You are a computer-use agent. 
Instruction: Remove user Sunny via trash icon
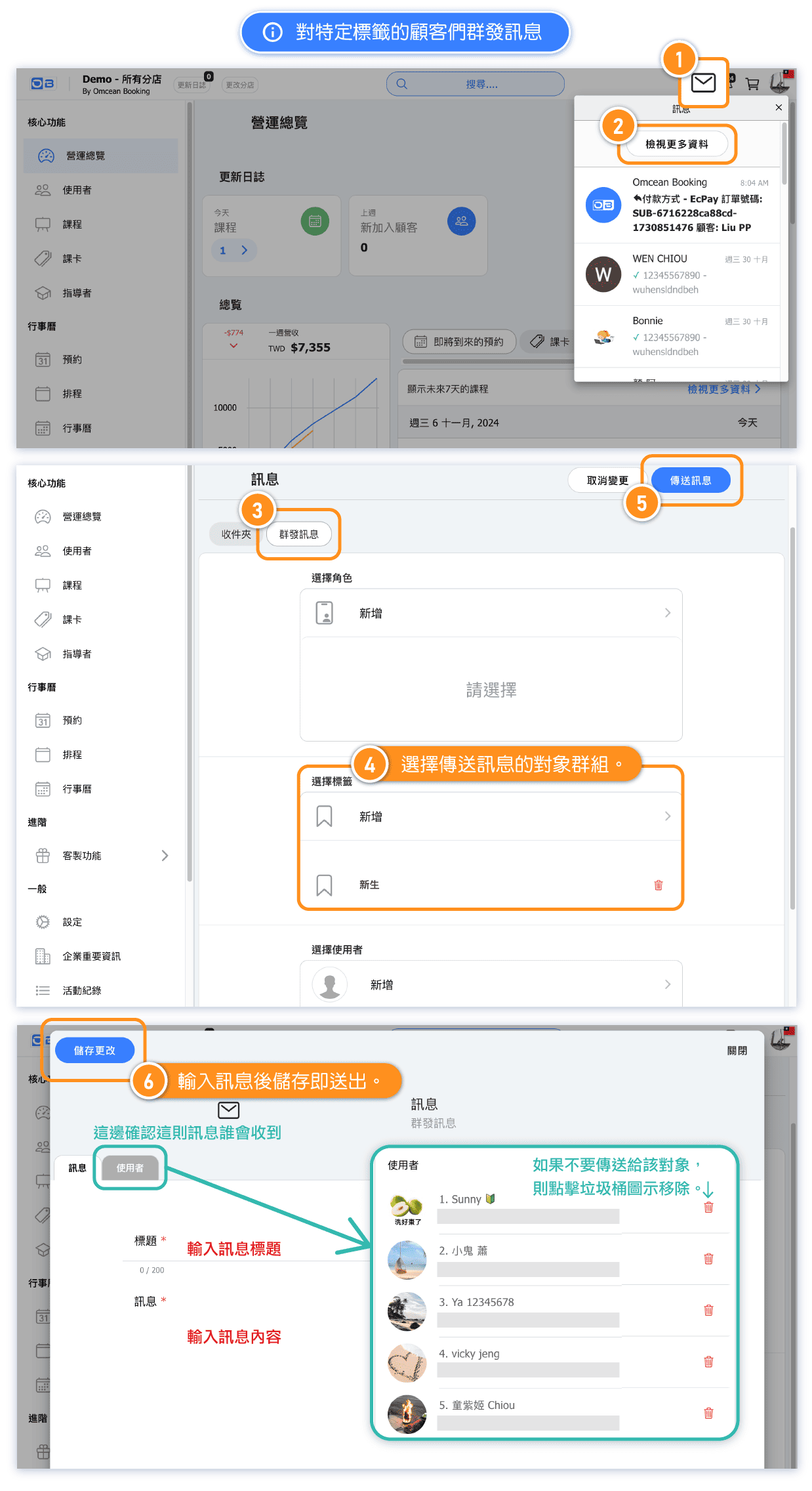(x=708, y=1207)
